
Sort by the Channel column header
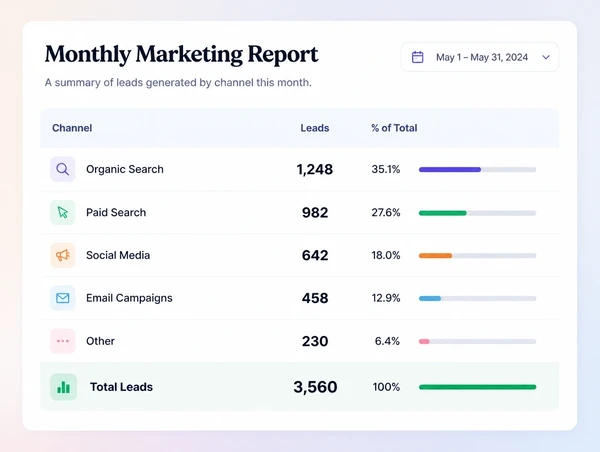pos(72,128)
